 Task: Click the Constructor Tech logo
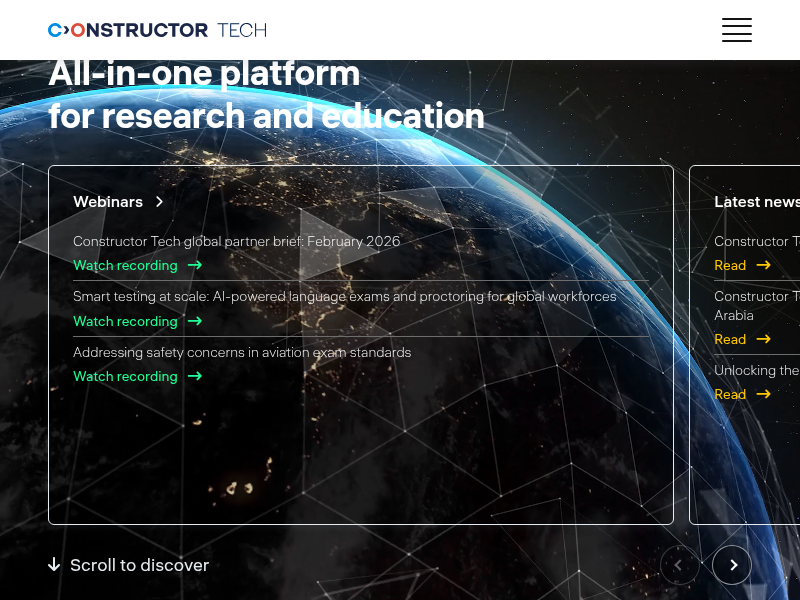[x=157, y=30]
